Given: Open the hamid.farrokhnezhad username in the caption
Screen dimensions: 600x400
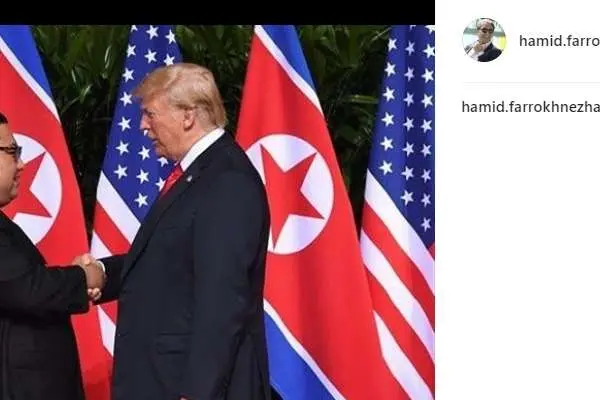Looking at the screenshot, I should click(531, 107).
